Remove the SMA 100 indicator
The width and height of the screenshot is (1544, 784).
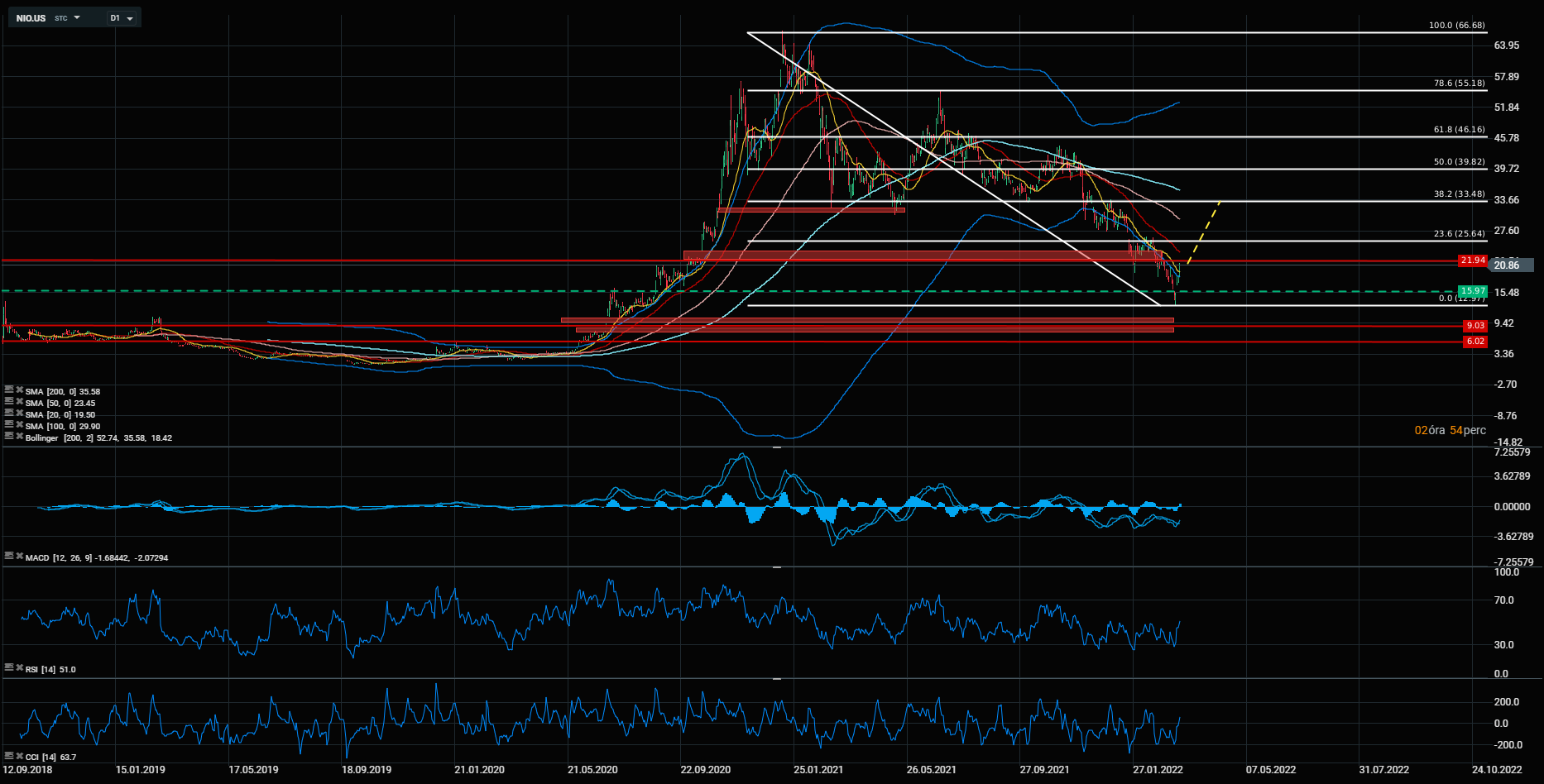point(19,424)
